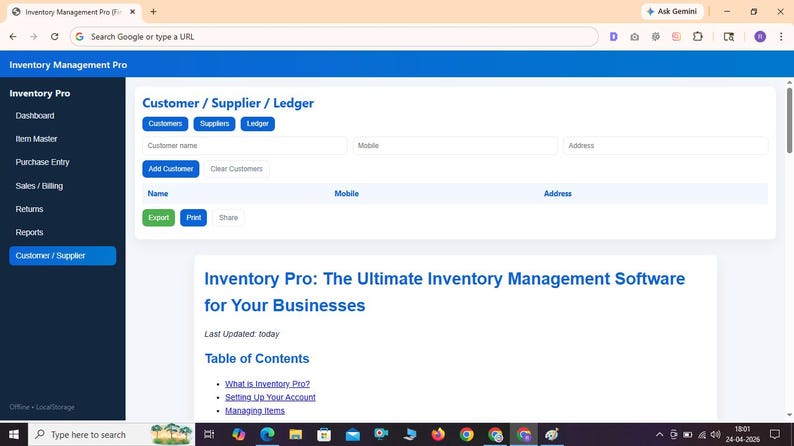Click the Address input field

[665, 145]
